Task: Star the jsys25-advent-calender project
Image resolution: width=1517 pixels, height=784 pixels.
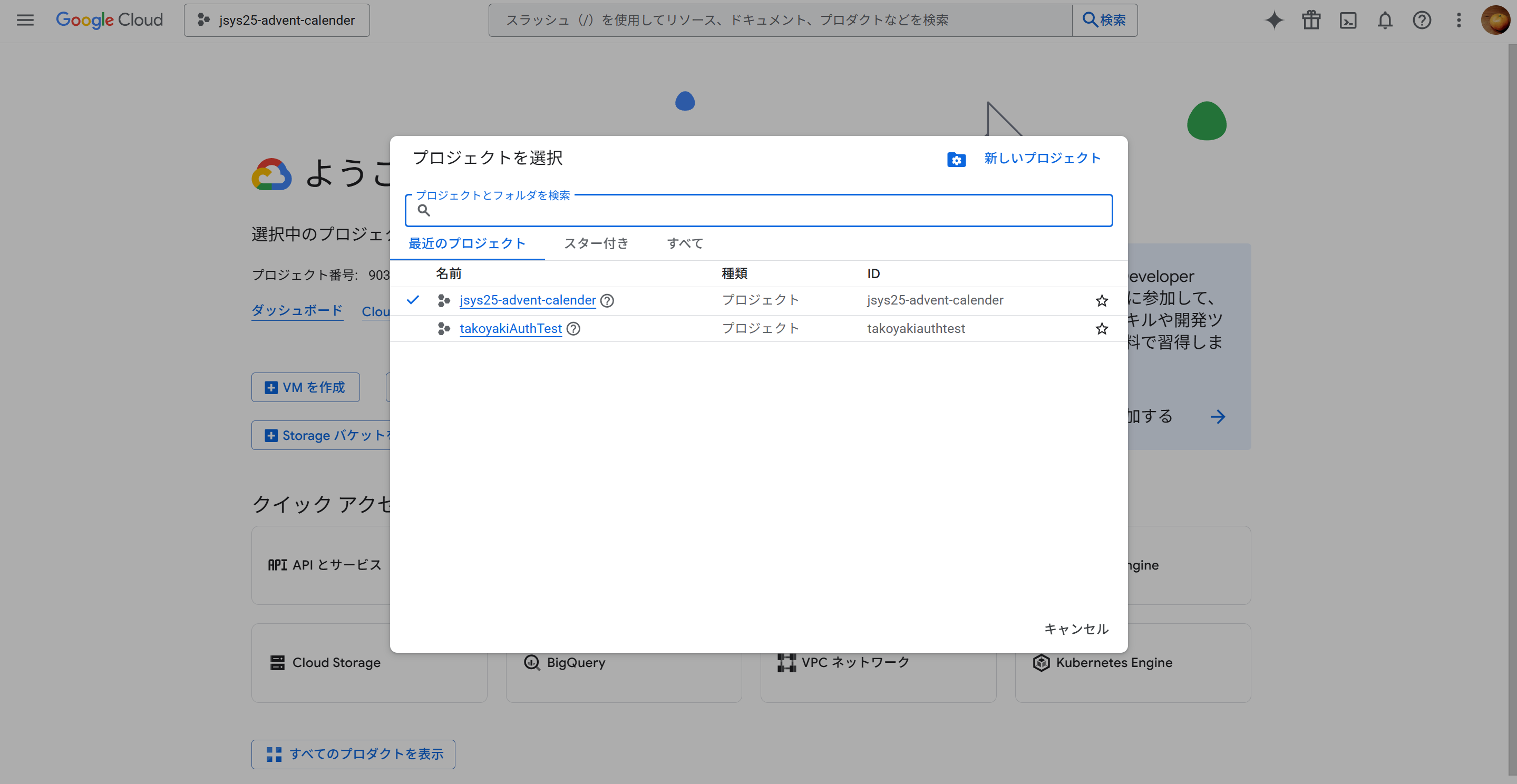Action: click(x=1101, y=301)
